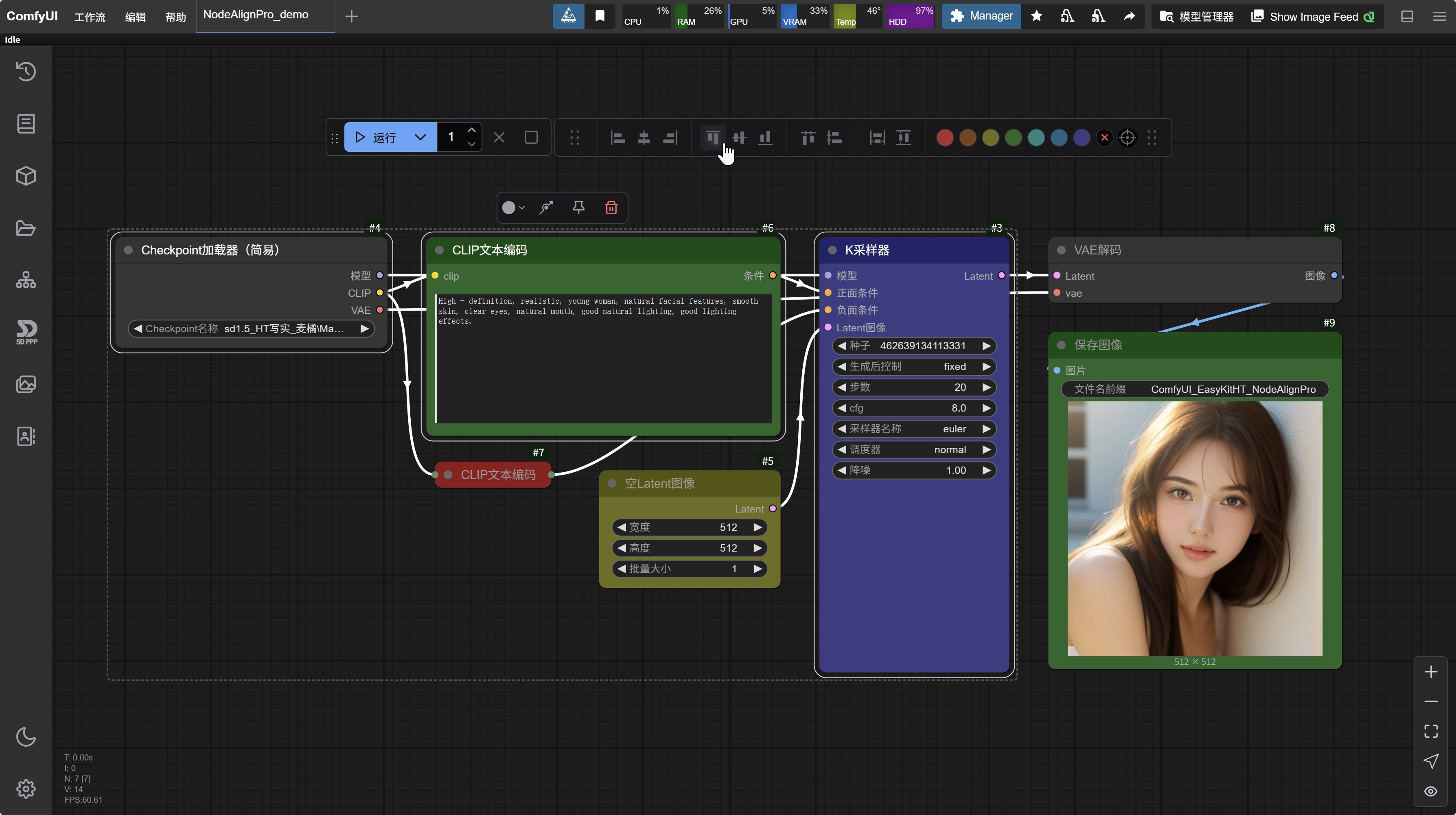Toggle link visibility eye icon

coord(1431,791)
